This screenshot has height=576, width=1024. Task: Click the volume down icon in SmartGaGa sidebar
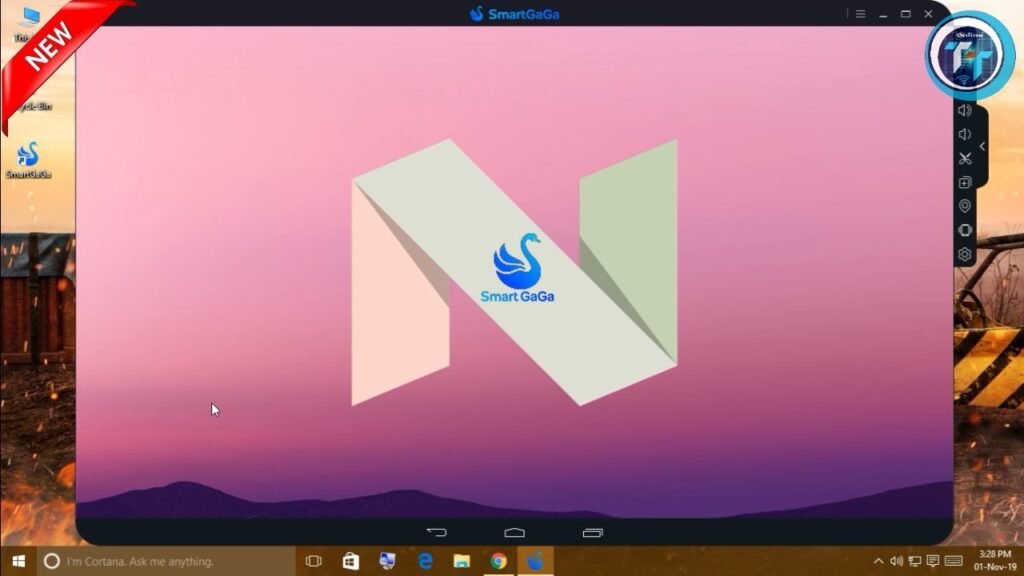tap(965, 135)
